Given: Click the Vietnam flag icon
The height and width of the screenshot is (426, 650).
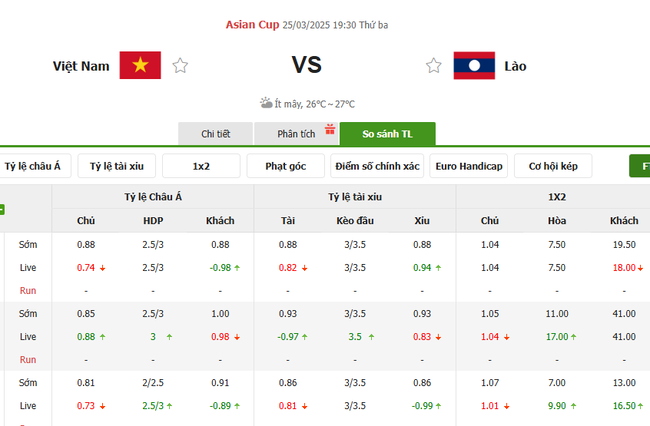Looking at the screenshot, I should pos(140,66).
